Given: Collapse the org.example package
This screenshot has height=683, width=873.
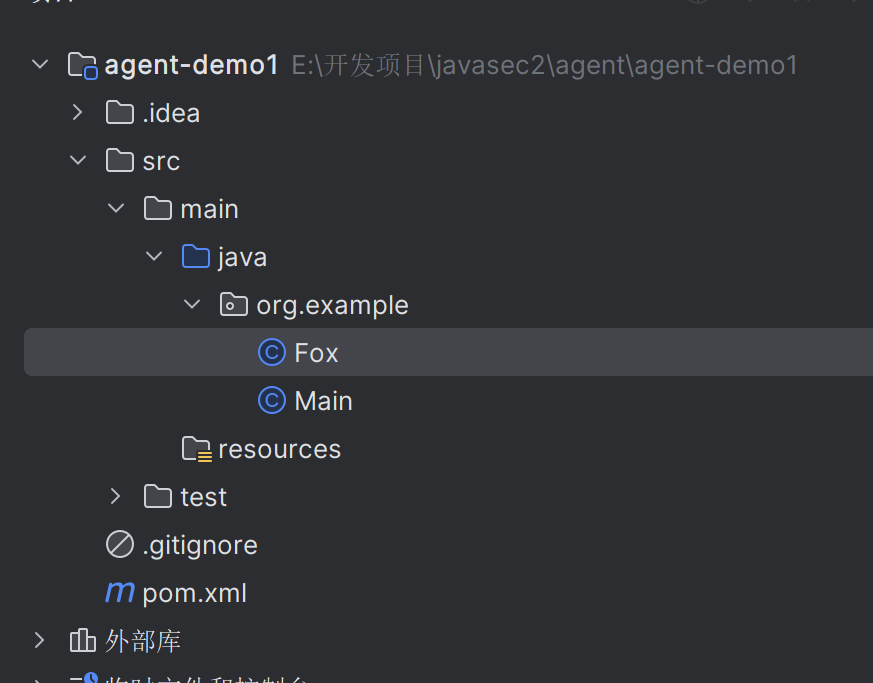Looking at the screenshot, I should tap(192, 305).
